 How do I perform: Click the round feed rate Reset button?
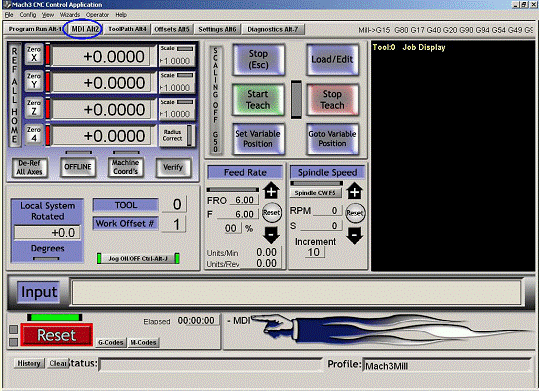pyautogui.click(x=272, y=213)
